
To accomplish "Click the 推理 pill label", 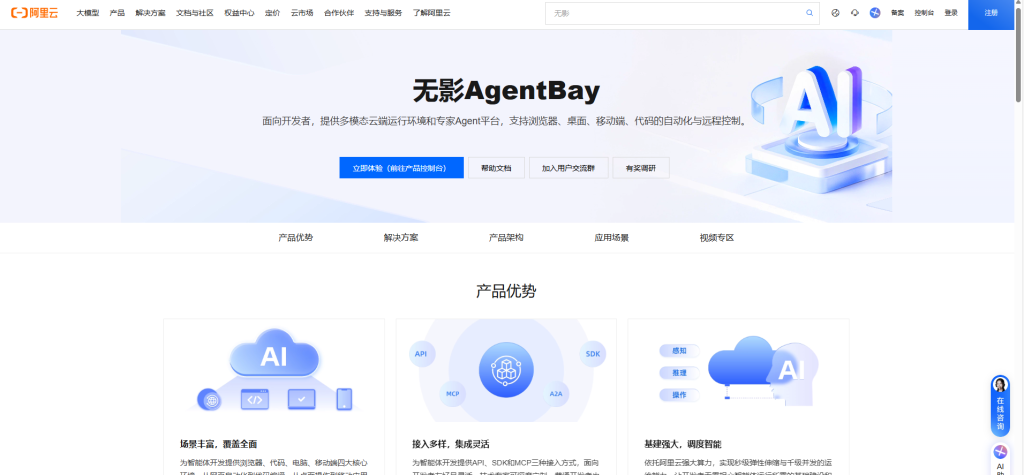I will tap(679, 373).
